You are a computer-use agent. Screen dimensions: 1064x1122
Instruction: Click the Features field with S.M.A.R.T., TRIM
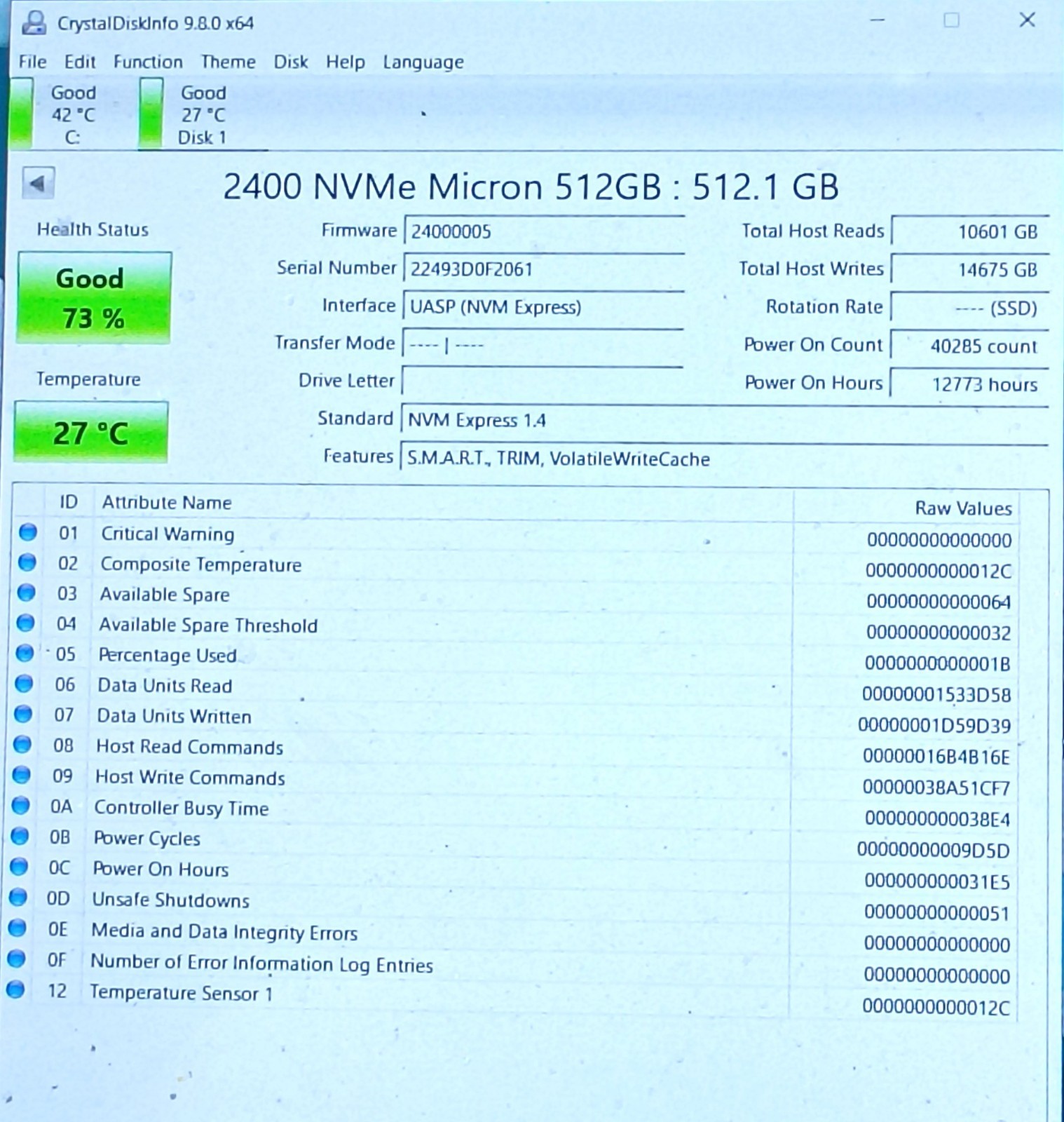pyautogui.click(x=723, y=458)
